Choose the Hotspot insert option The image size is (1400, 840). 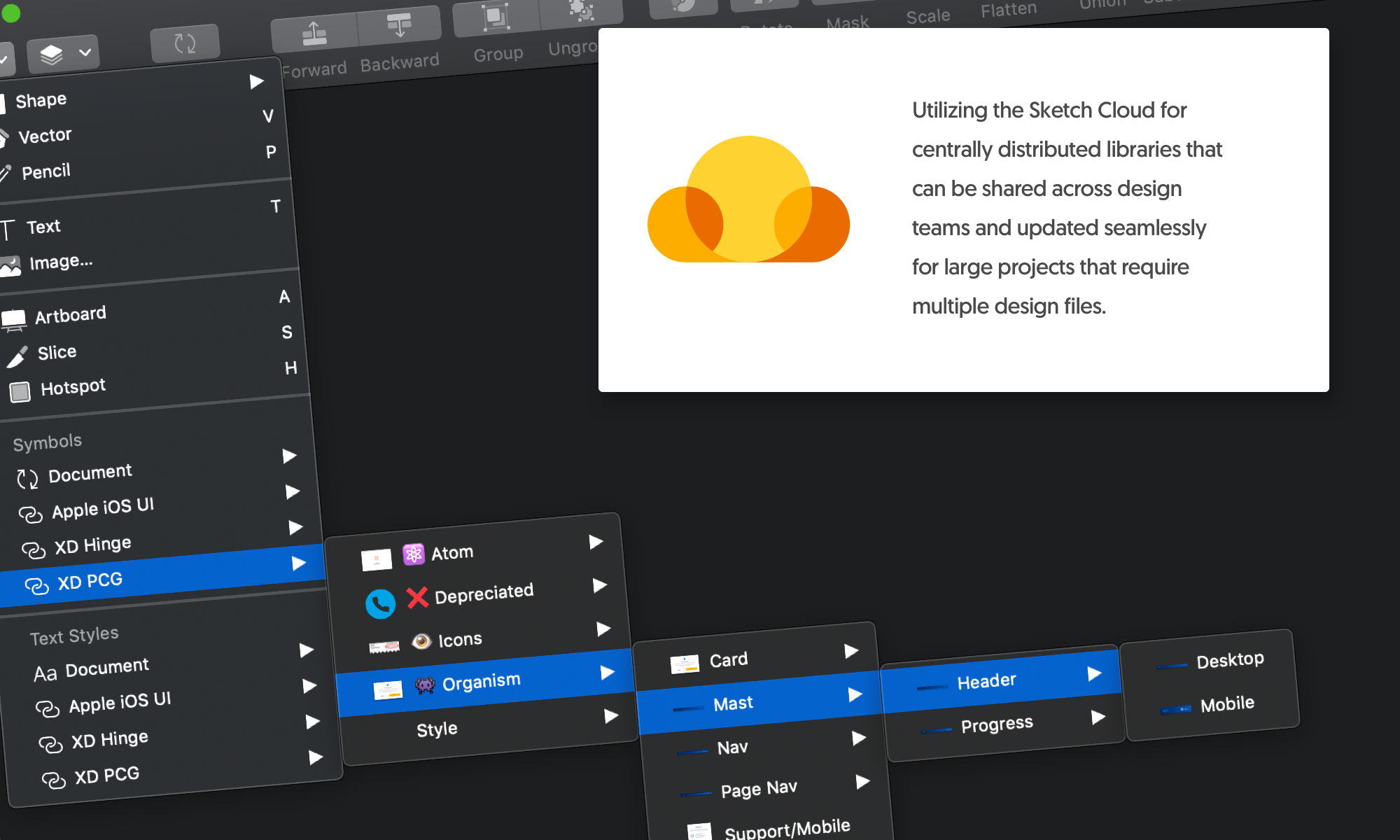(x=73, y=387)
